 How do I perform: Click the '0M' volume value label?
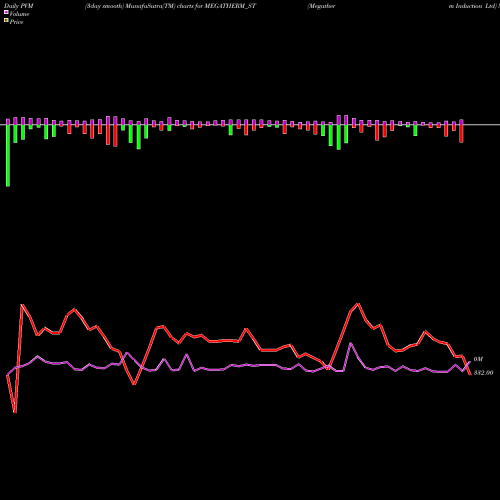click(x=478, y=359)
